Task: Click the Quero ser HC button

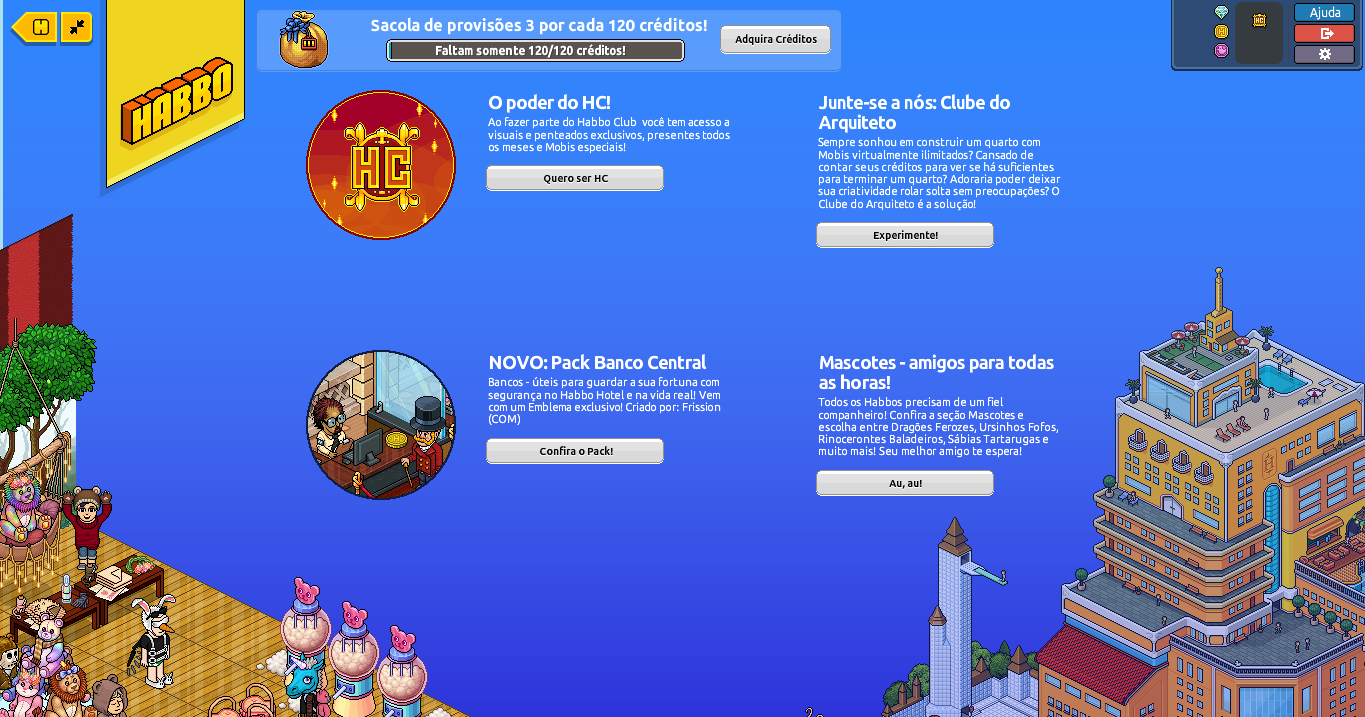Action: [575, 178]
